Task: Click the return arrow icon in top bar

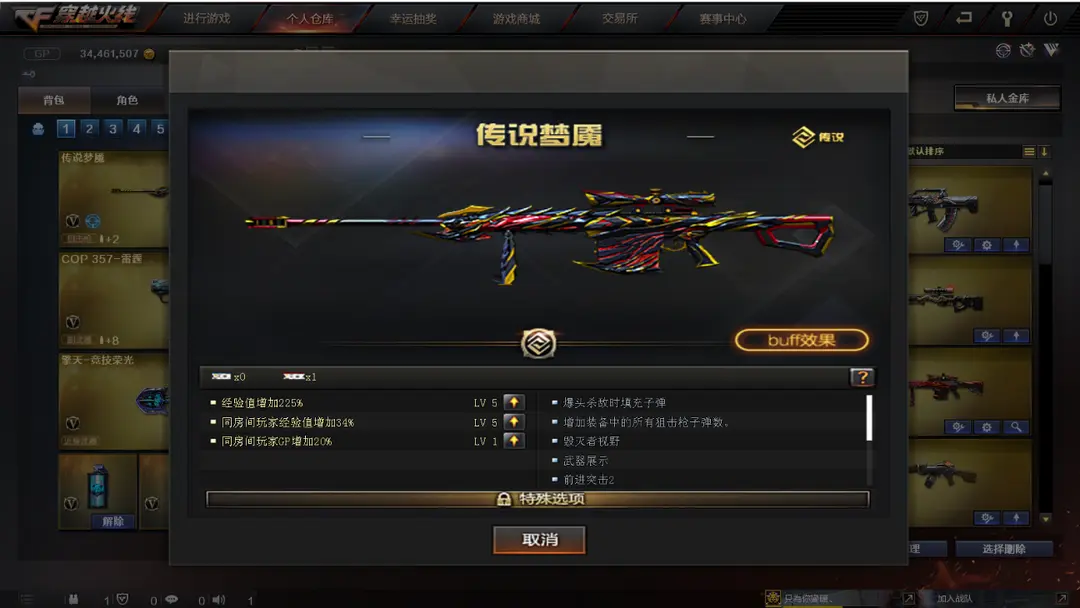Action: (964, 18)
